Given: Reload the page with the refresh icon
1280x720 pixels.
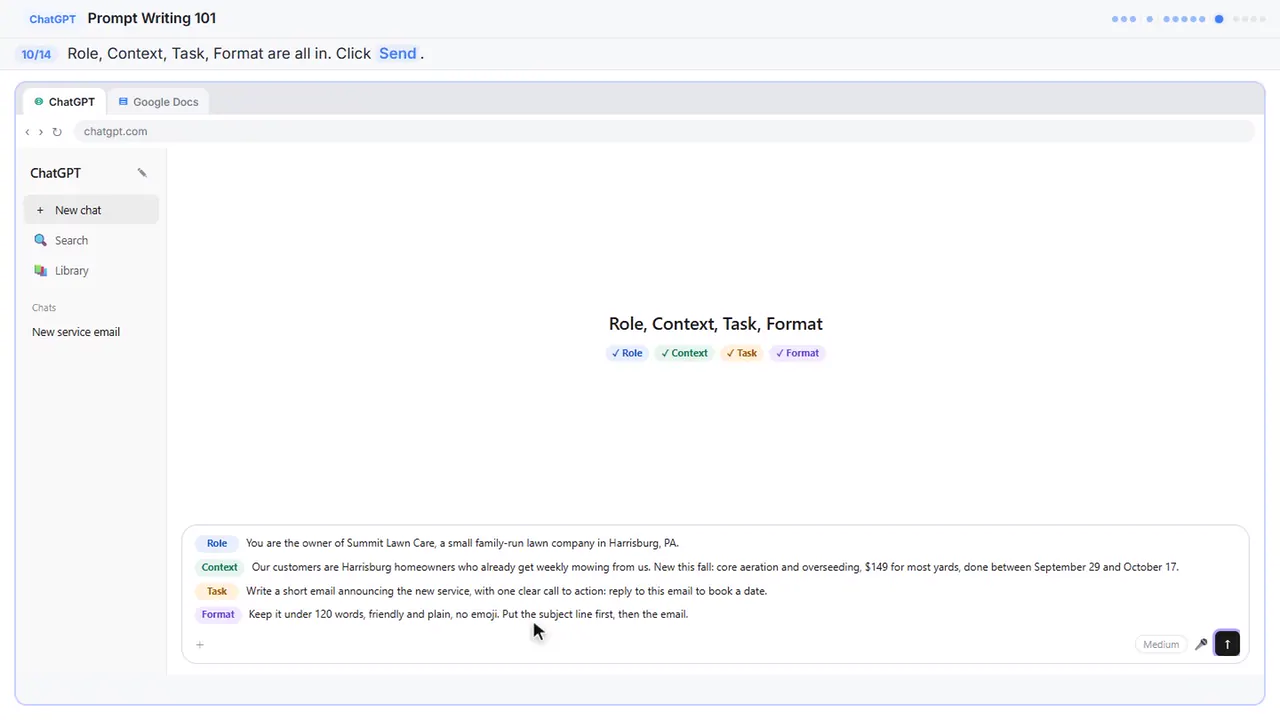Looking at the screenshot, I should click(57, 132).
